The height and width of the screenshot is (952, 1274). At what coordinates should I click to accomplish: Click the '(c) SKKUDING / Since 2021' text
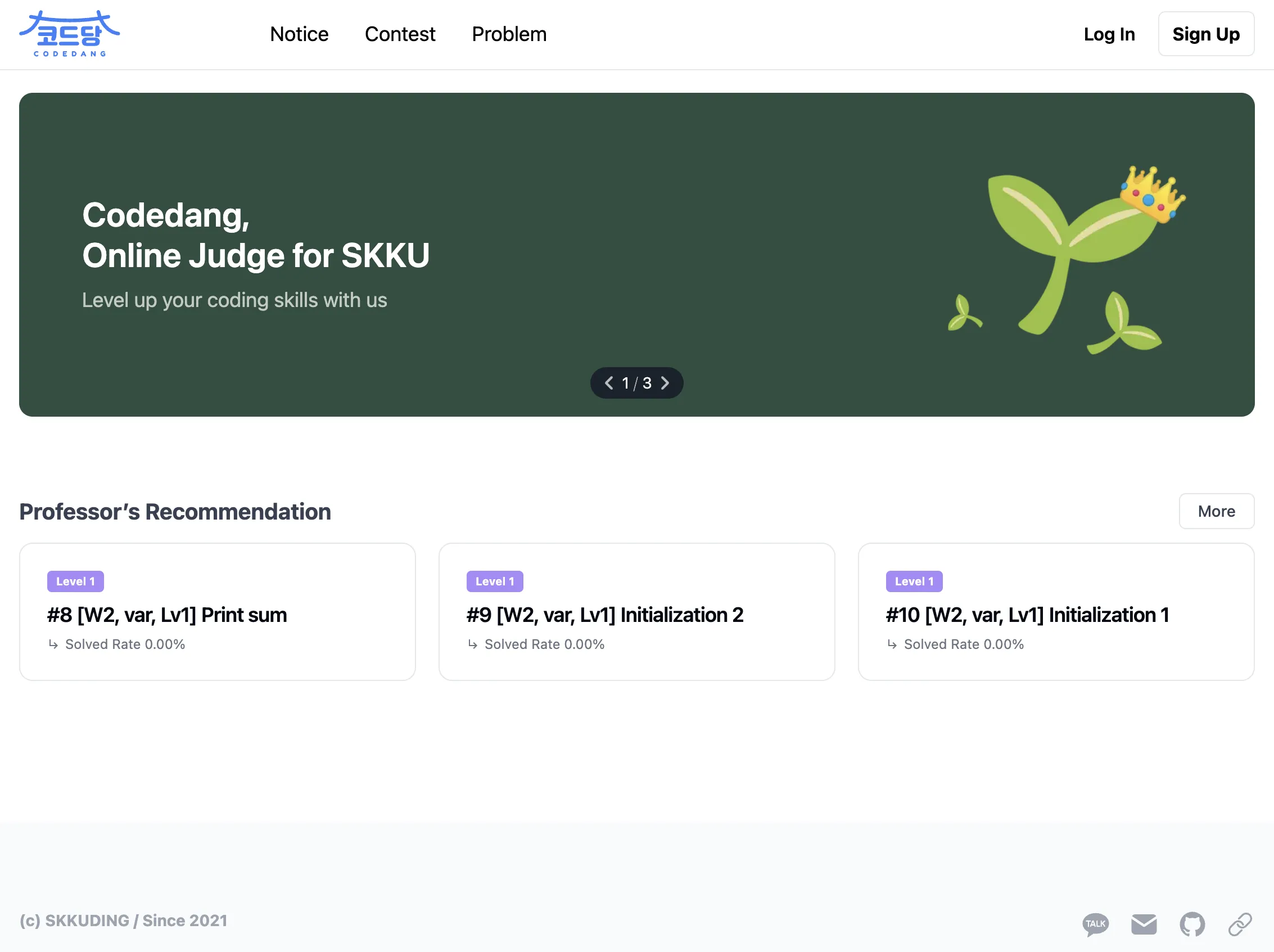pos(123,921)
